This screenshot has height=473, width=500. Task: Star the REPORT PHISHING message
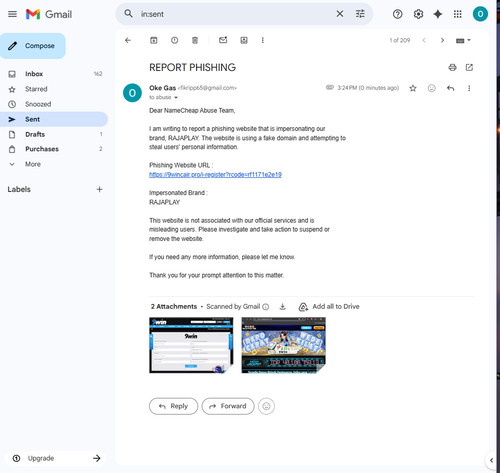point(413,88)
